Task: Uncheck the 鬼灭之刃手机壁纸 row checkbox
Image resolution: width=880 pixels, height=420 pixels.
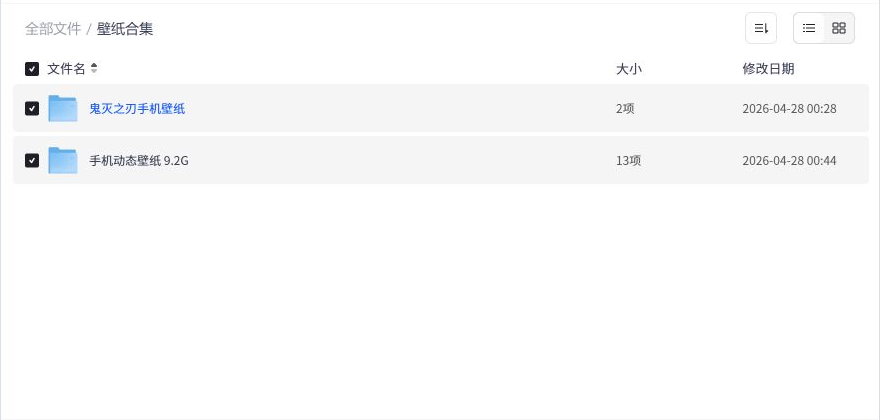Action: [32, 108]
